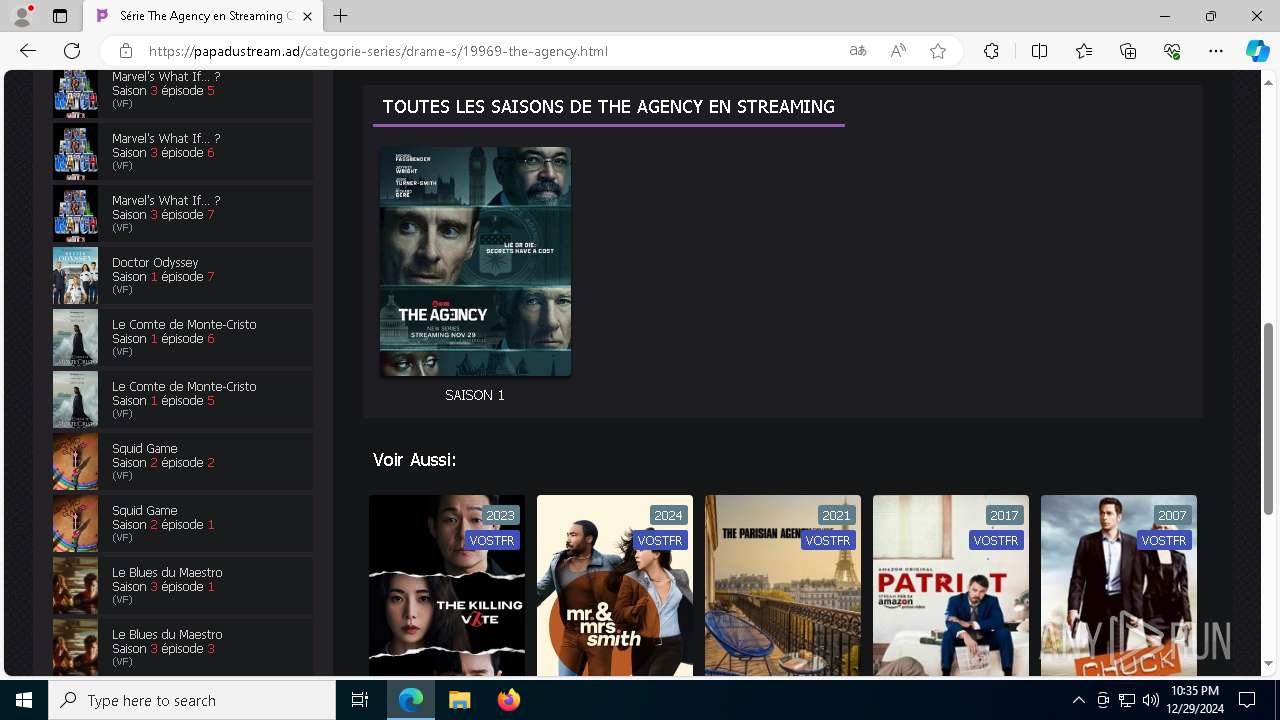This screenshot has height=720, width=1280.
Task: Open the notifications center icon
Action: click(x=1247, y=700)
